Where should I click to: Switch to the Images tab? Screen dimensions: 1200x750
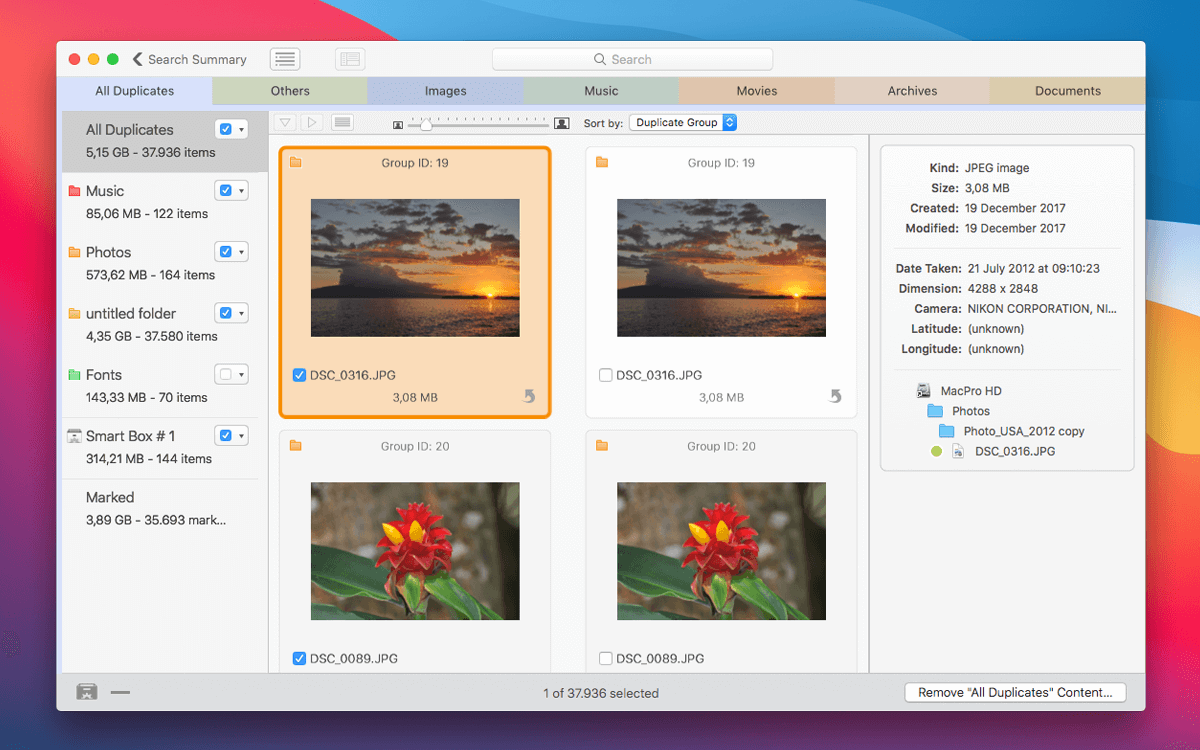446,91
